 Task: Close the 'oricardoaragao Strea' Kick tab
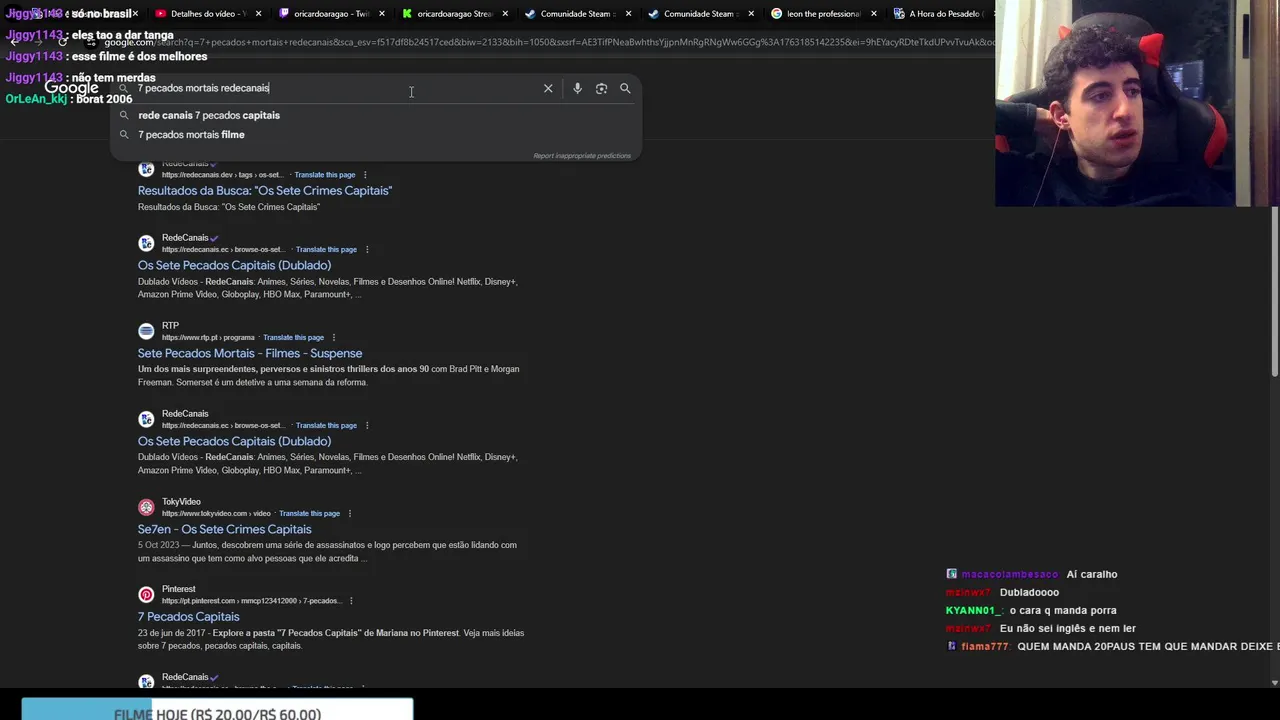[x=505, y=14]
